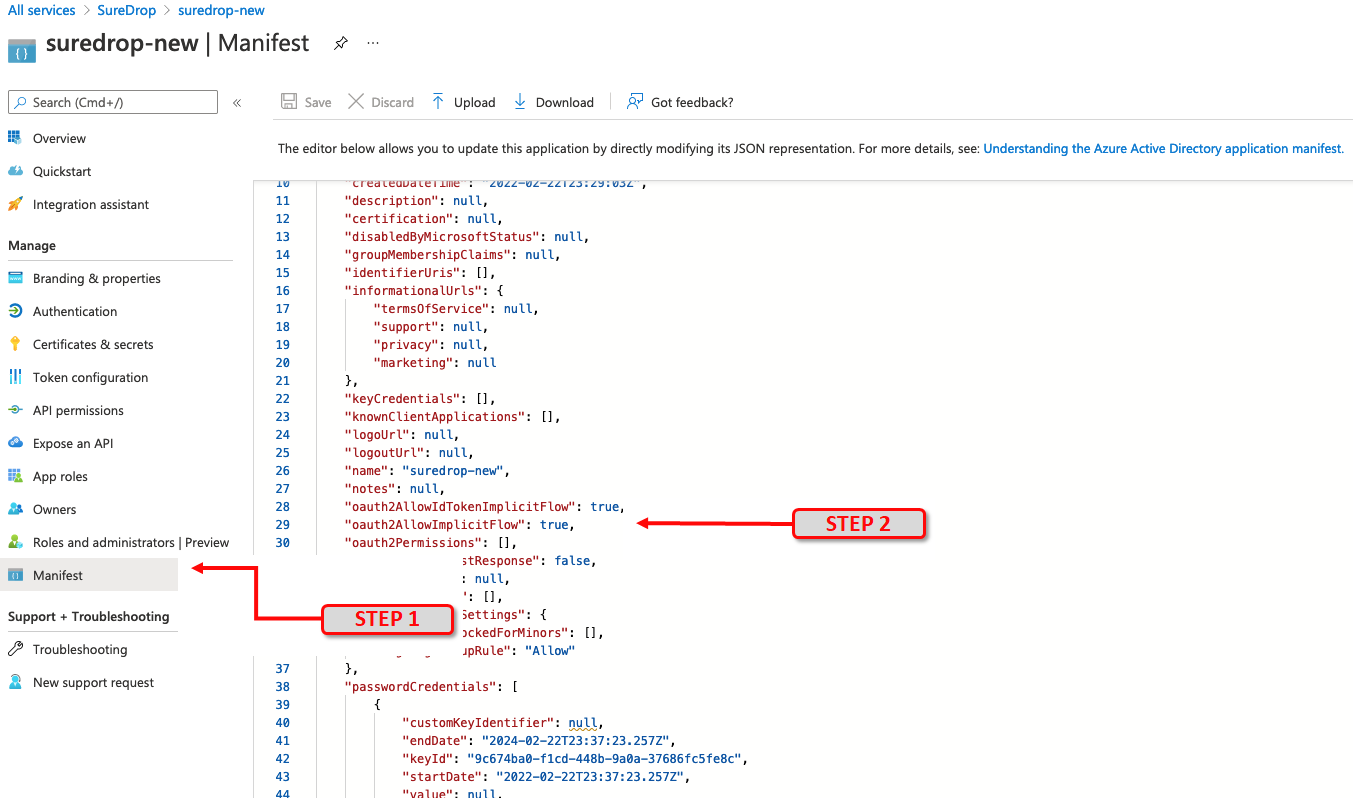Viewport: 1353px width, 798px height.
Task: Place cursor on oauth2AllowImplicitFlow line
Action: pyautogui.click(x=460, y=525)
